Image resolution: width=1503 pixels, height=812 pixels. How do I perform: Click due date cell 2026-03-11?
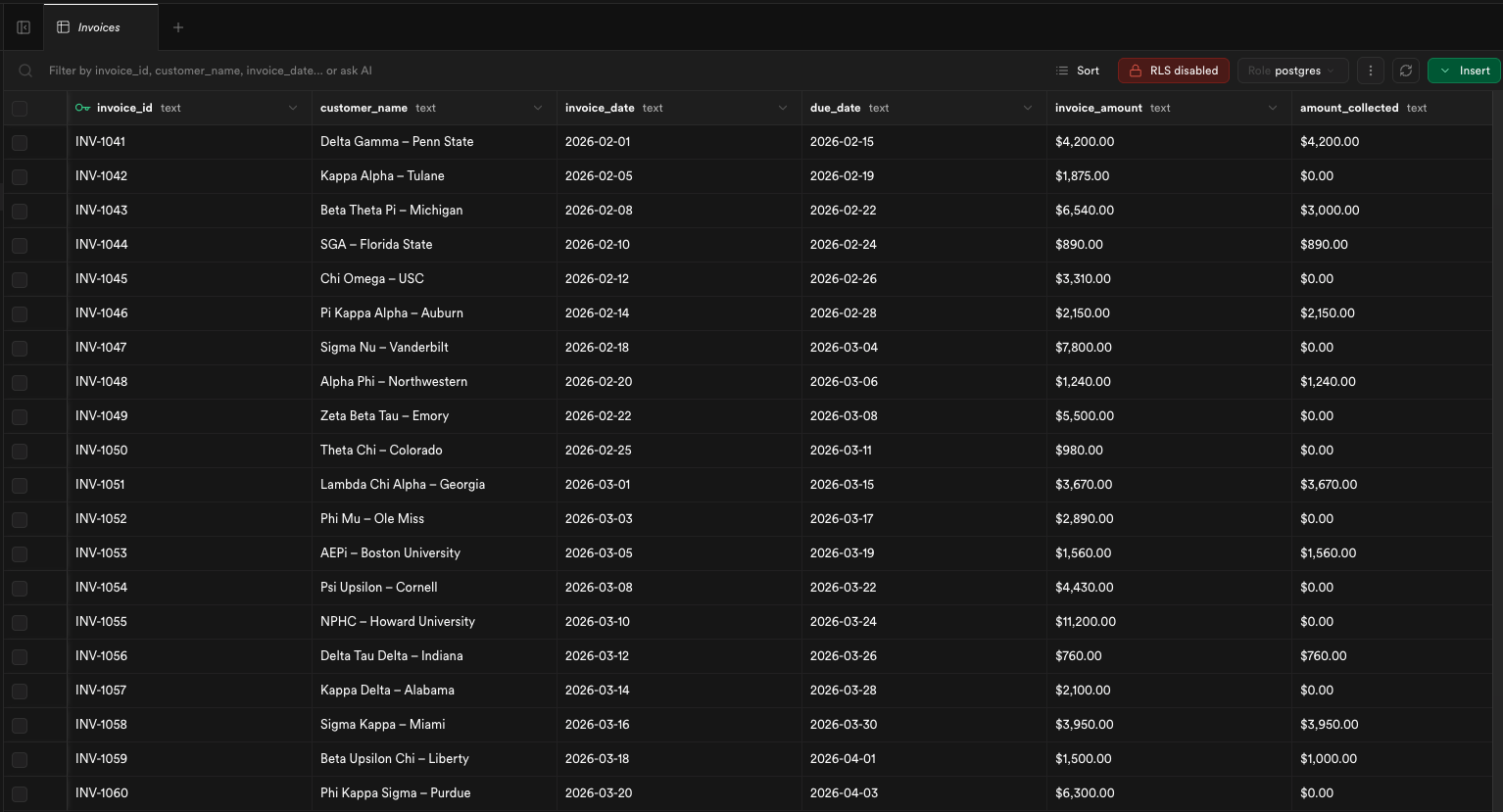pyautogui.click(x=924, y=451)
